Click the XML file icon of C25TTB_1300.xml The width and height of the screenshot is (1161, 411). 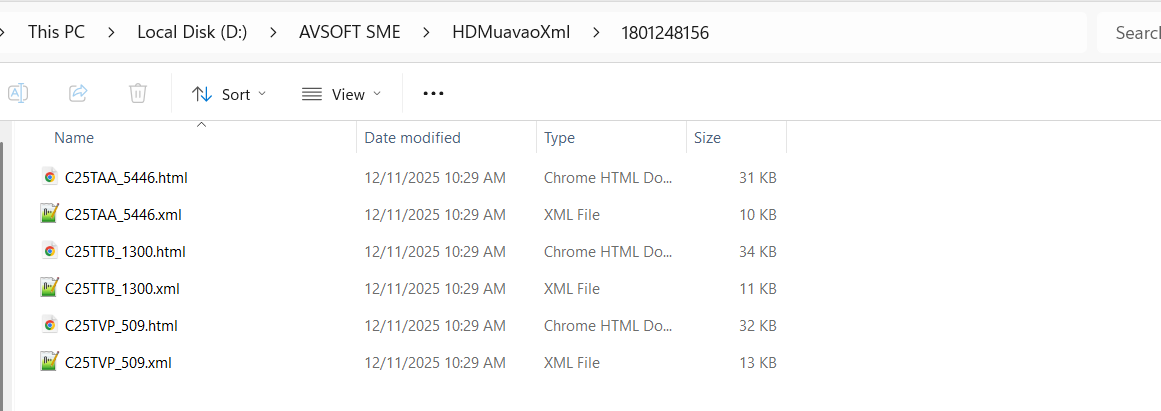49,288
